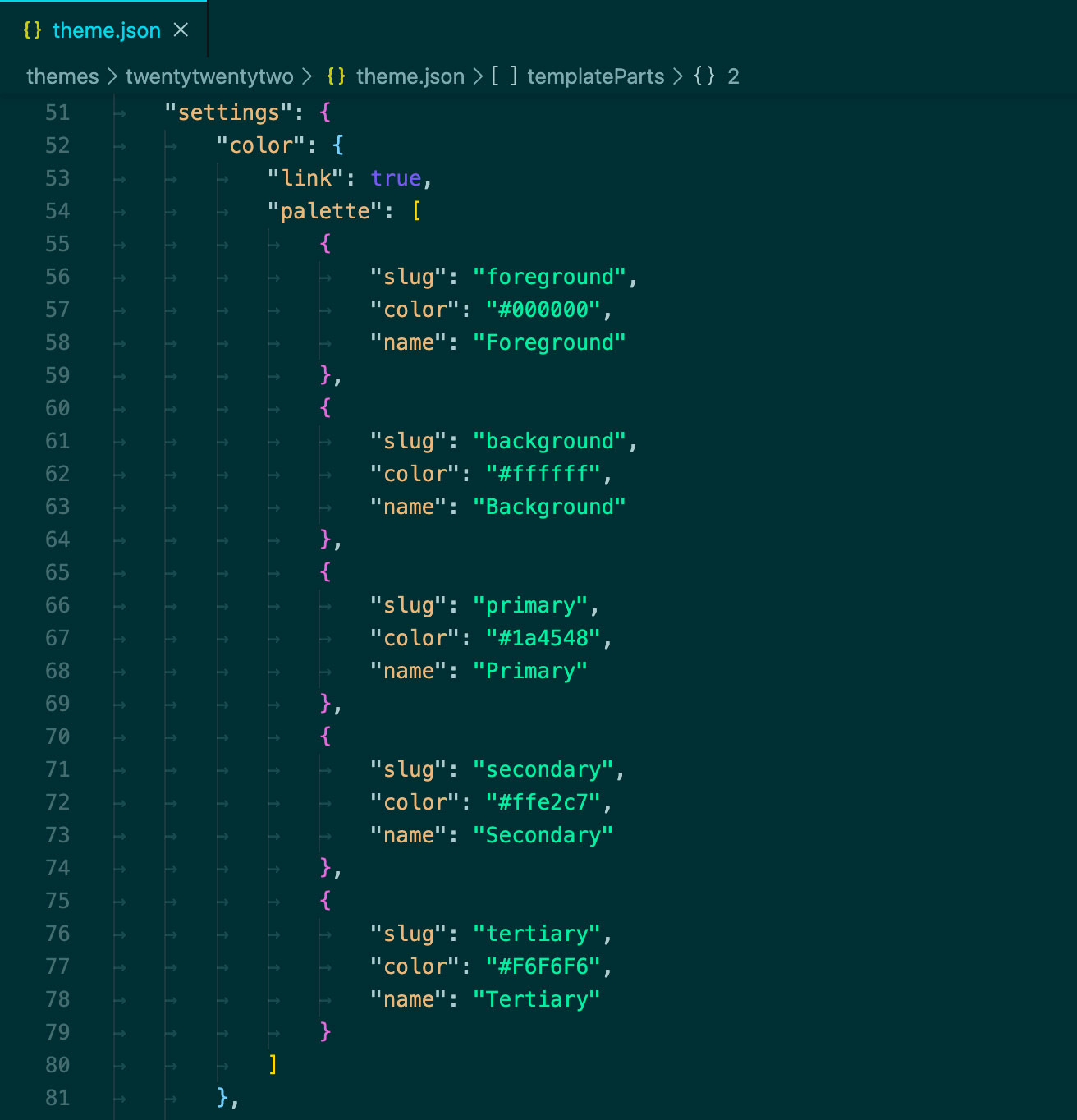Click the chevron after theme.json breadcrumb
Screen dimensions: 1077x1120
coord(476,76)
